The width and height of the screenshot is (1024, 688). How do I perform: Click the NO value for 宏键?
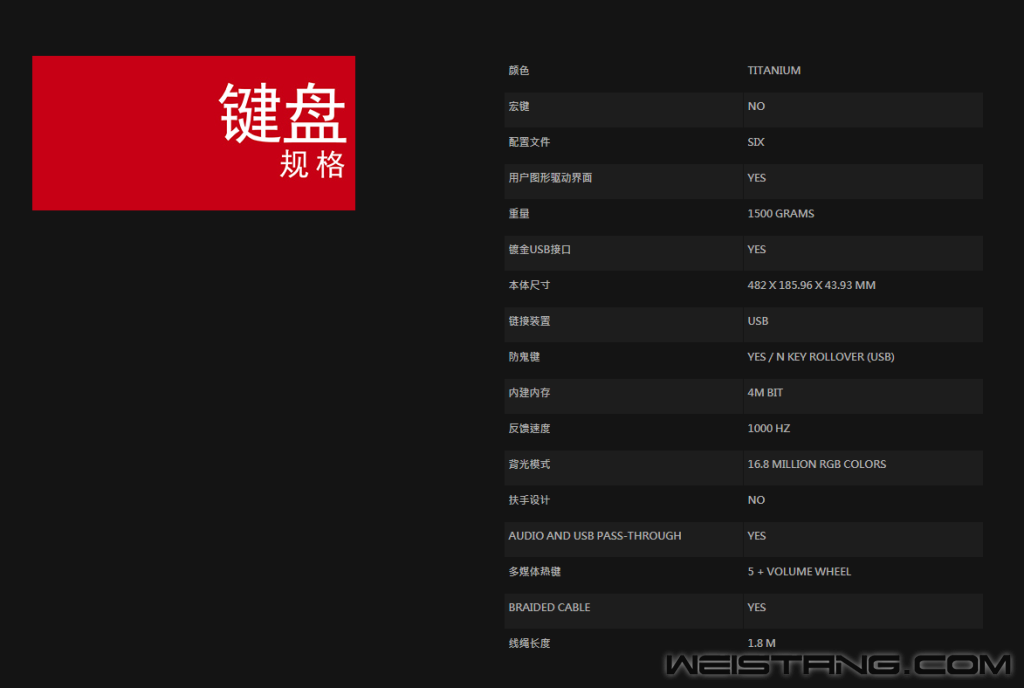coord(756,106)
